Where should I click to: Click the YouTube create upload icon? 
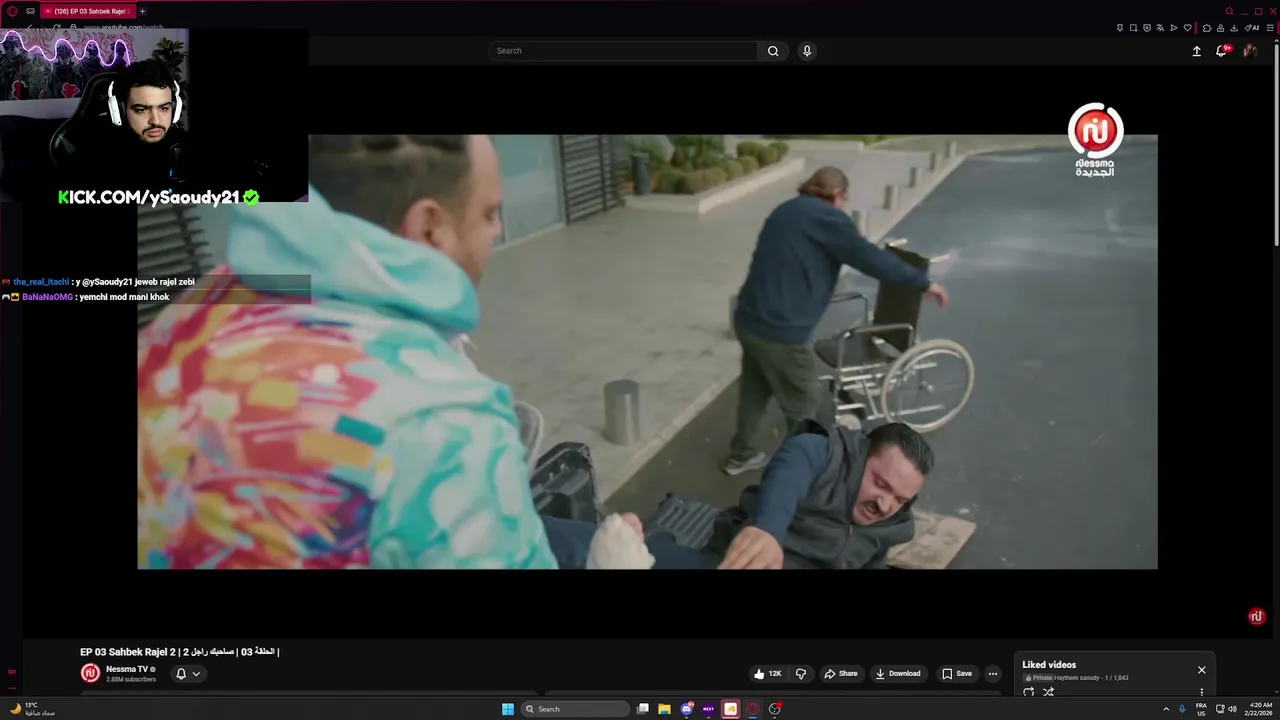[x=1196, y=51]
